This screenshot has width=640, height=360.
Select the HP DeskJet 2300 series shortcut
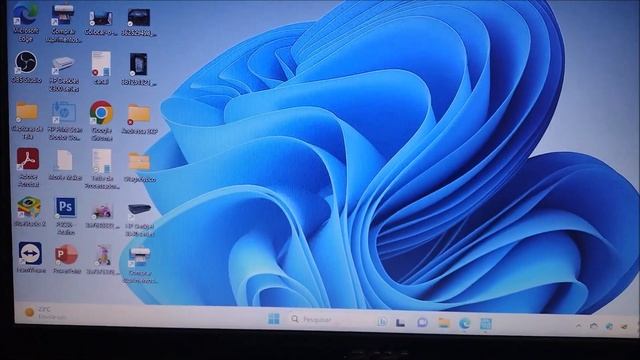coord(63,73)
